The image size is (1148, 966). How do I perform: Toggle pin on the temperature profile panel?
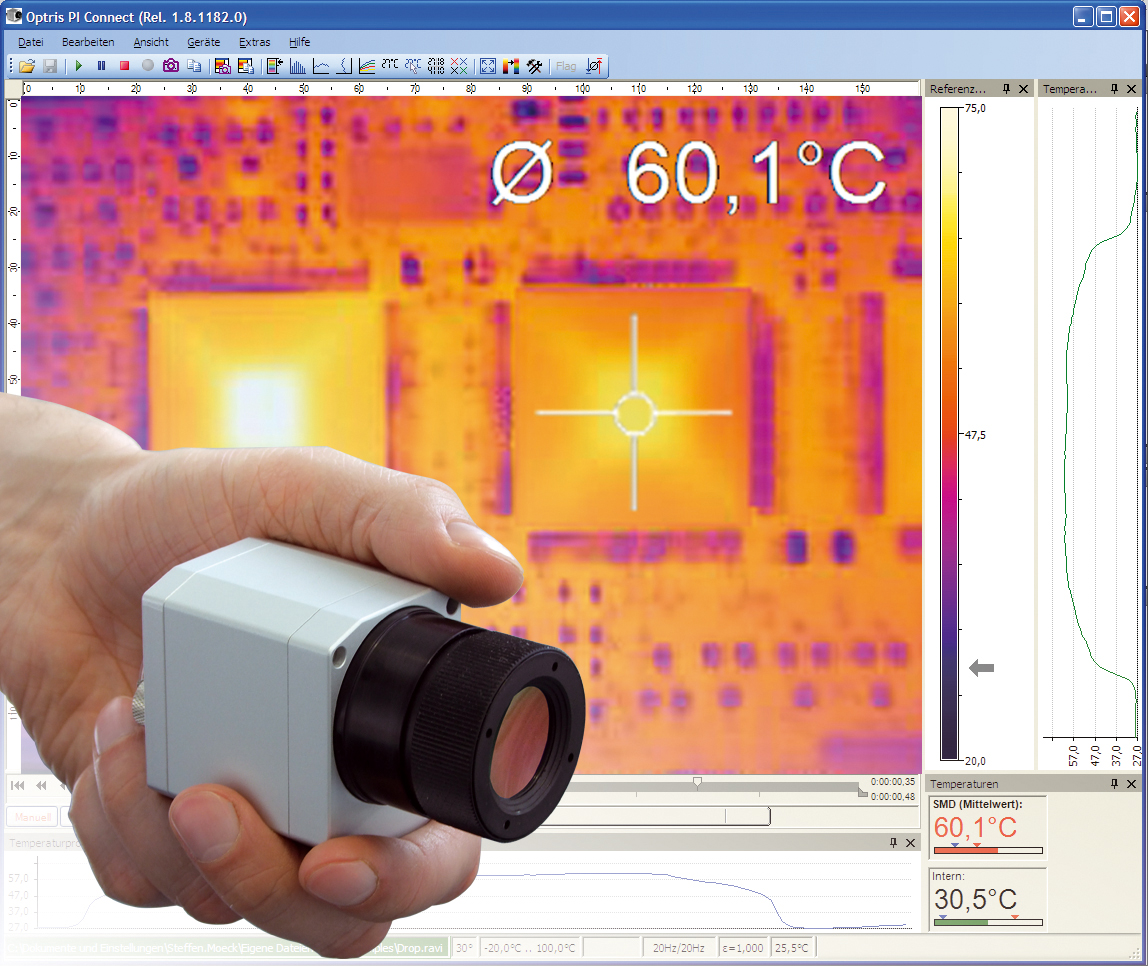[x=893, y=843]
